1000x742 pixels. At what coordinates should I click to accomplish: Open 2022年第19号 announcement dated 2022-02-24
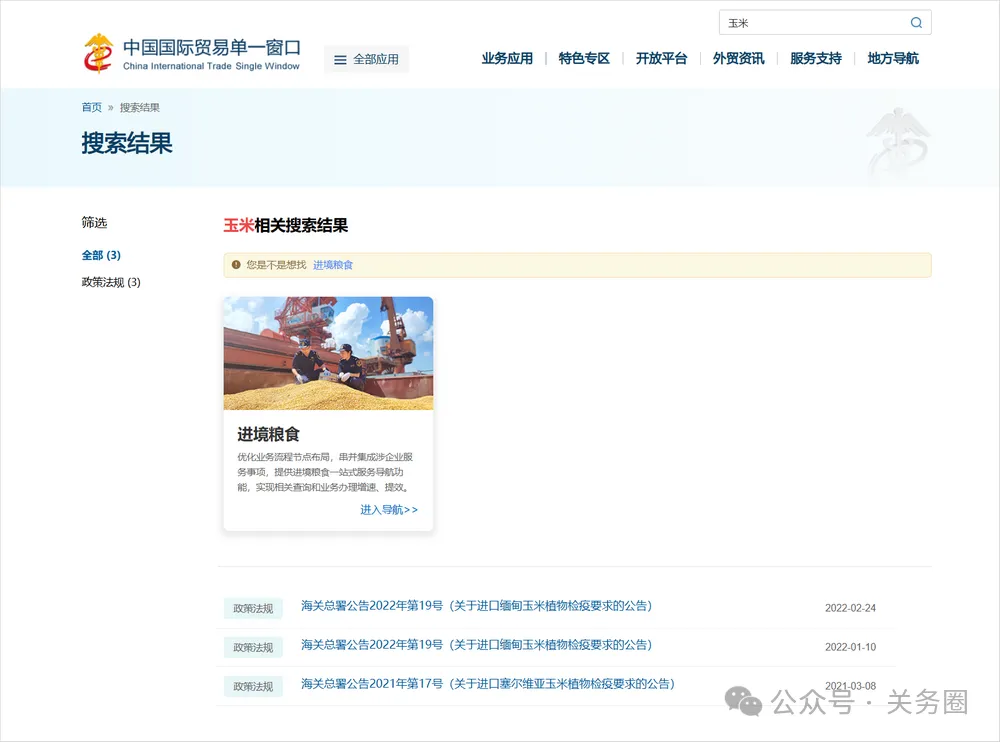pyautogui.click(x=476, y=606)
